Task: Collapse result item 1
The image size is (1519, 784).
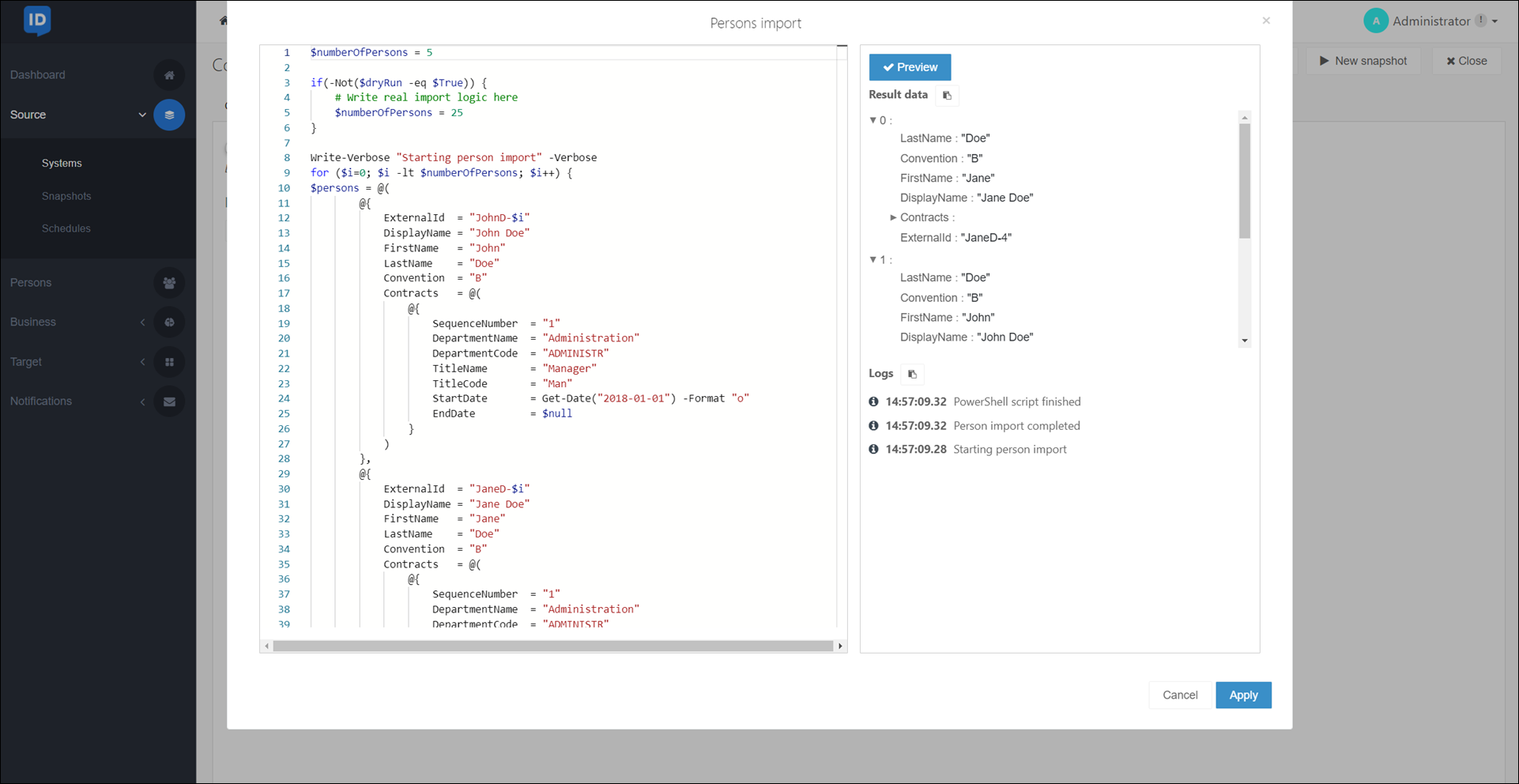Action: (x=873, y=259)
